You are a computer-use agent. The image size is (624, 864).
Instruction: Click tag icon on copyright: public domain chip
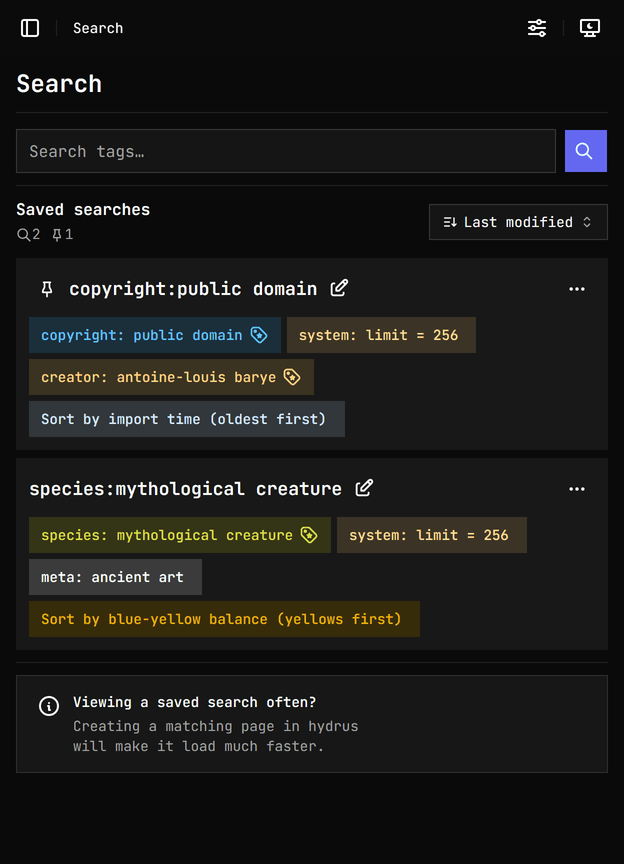259,334
